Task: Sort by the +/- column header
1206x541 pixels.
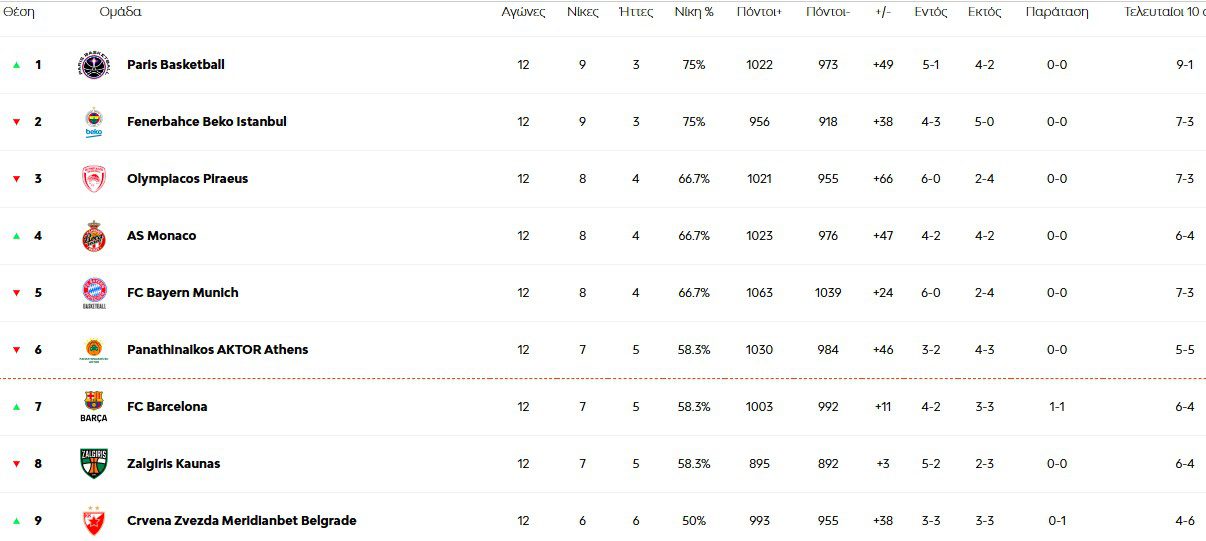Action: [882, 12]
